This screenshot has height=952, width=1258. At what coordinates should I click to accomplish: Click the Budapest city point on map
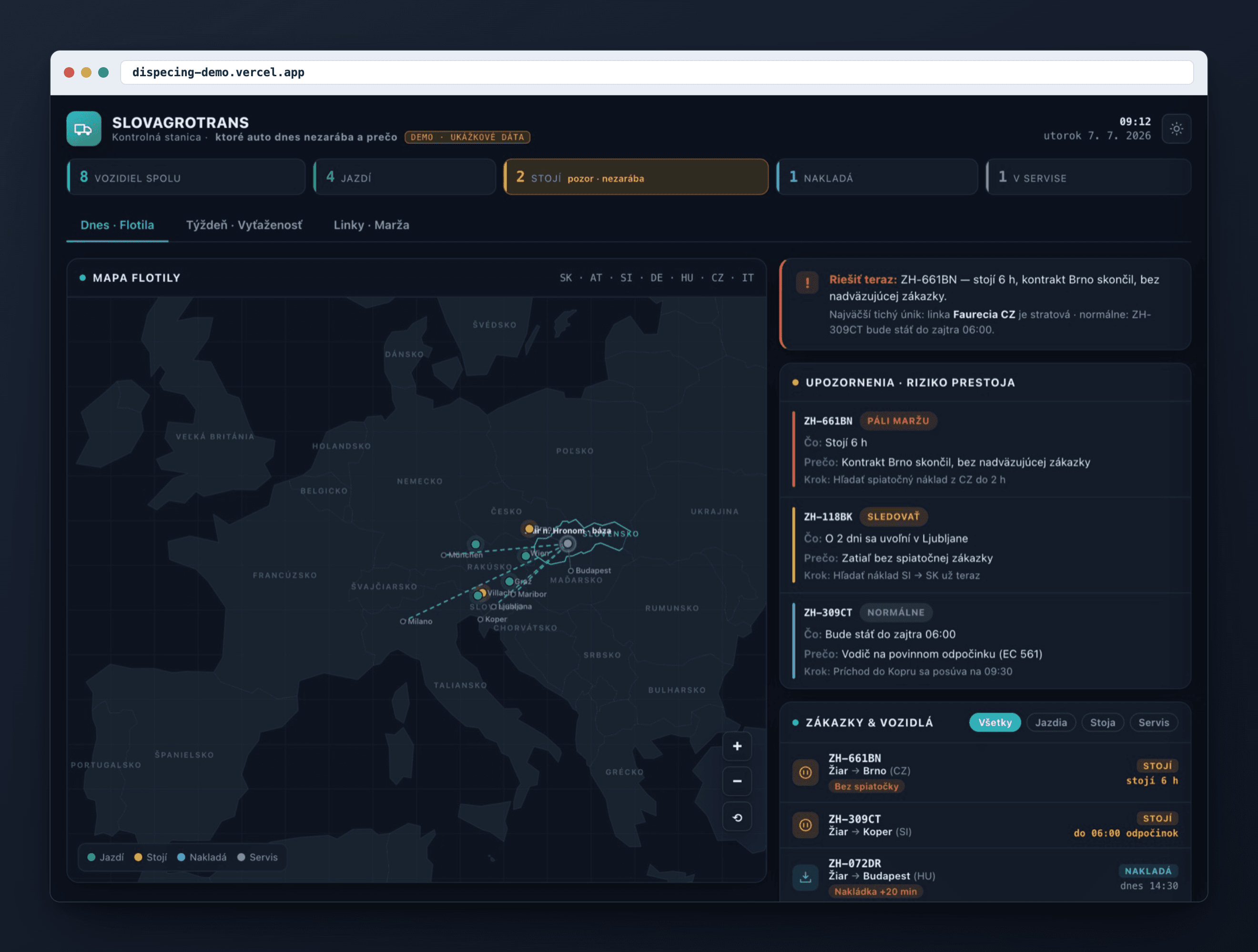click(x=570, y=571)
